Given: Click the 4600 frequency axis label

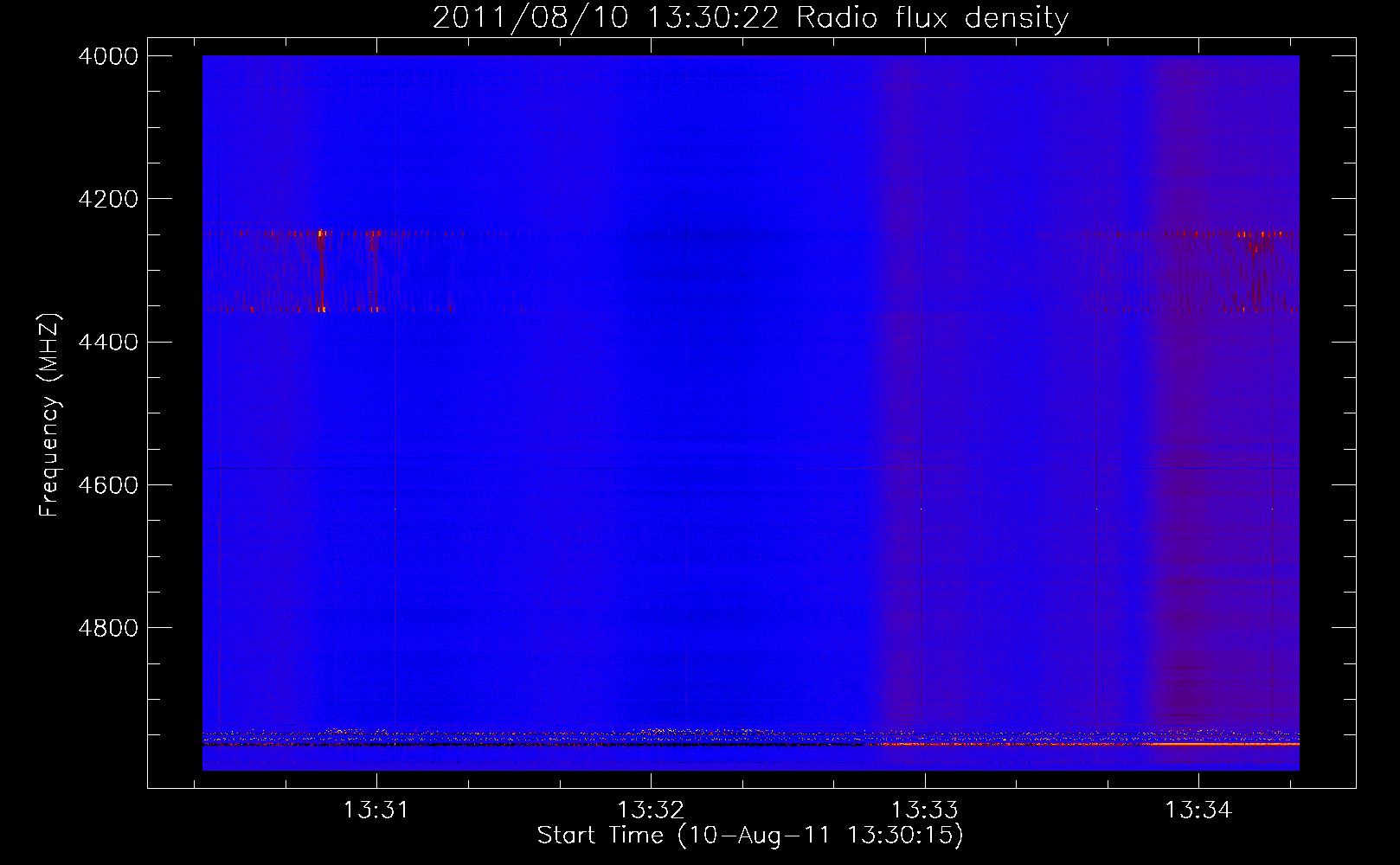Looking at the screenshot, I should (107, 485).
